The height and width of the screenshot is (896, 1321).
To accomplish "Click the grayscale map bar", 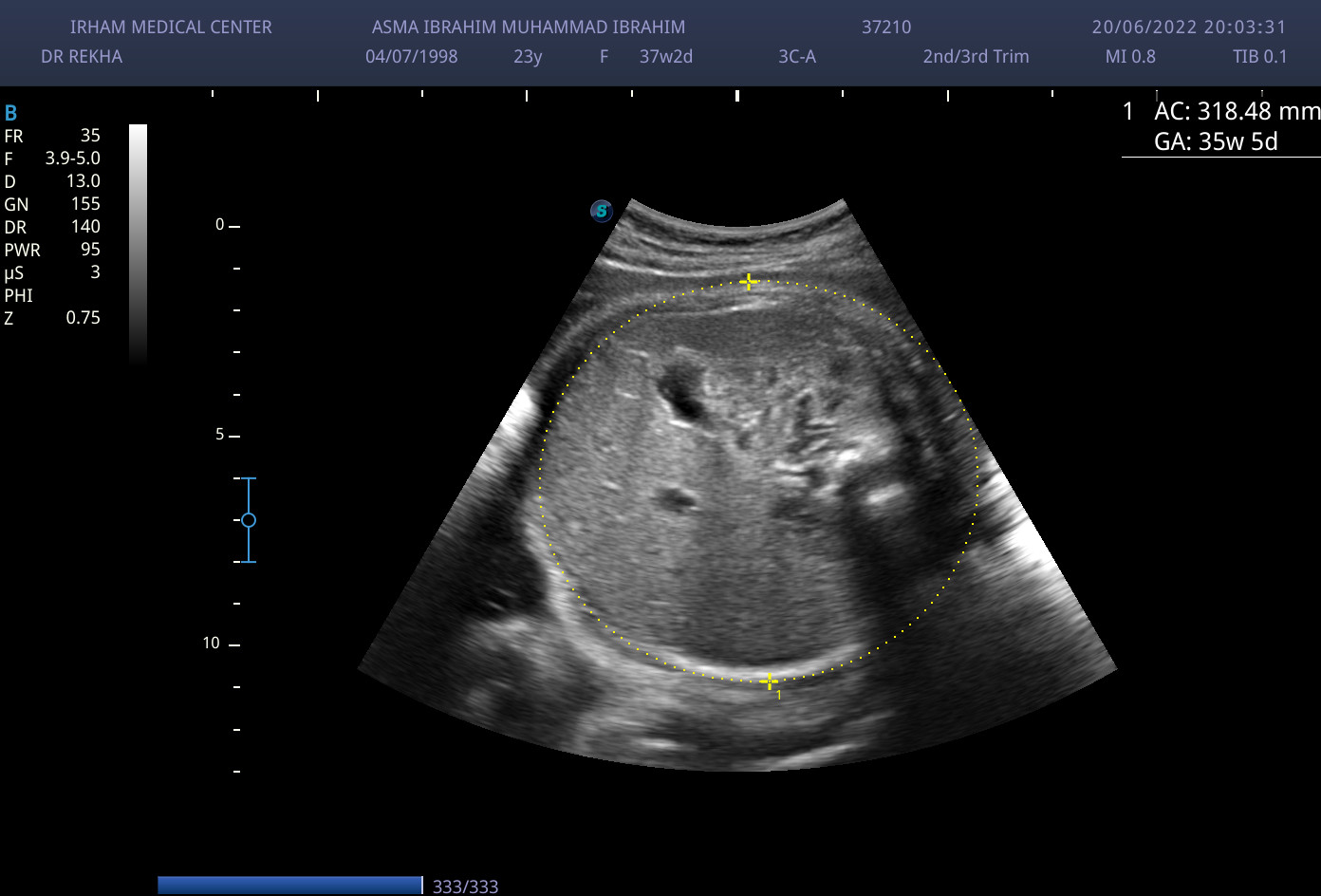I will point(138,242).
